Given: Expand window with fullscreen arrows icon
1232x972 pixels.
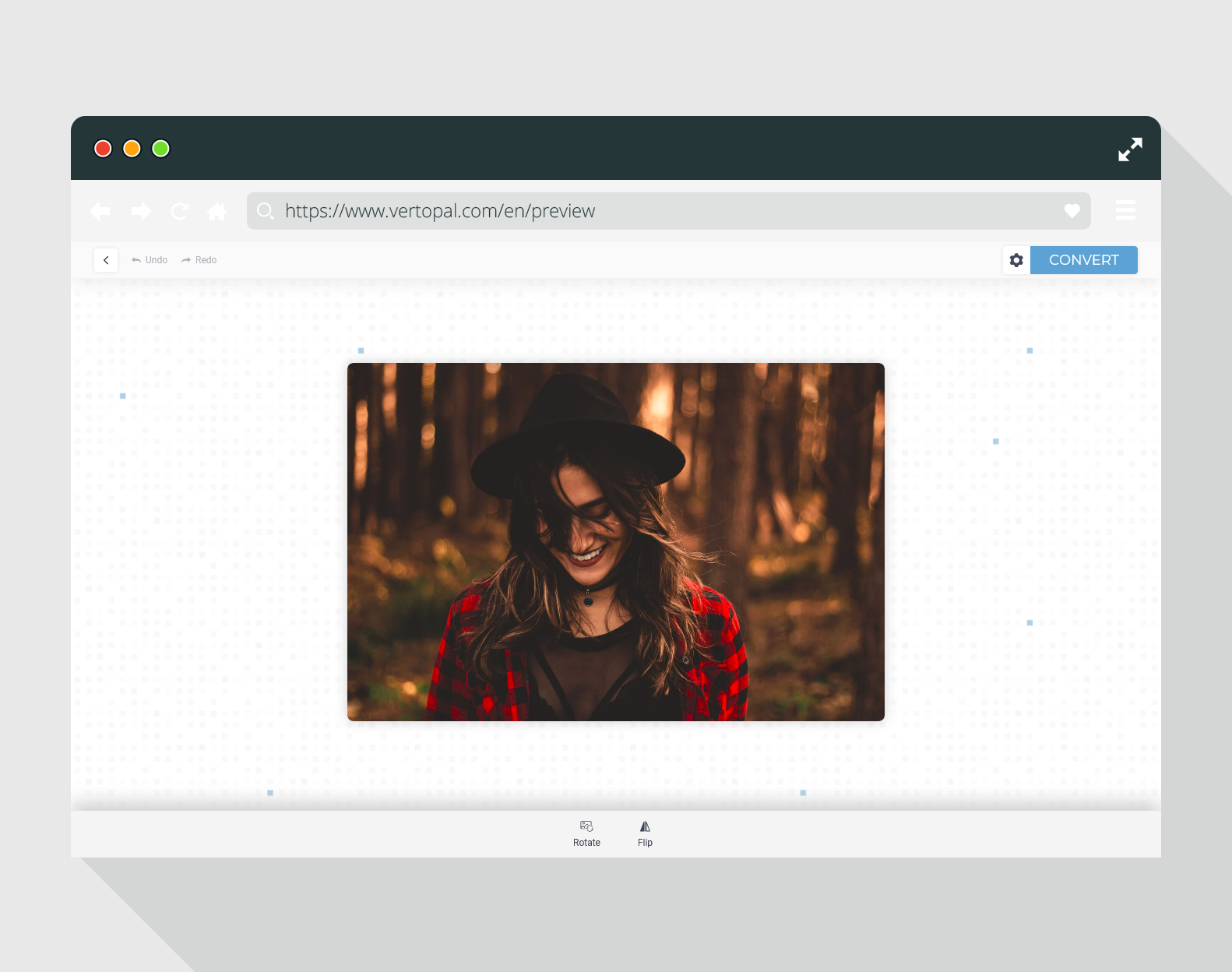Looking at the screenshot, I should [x=1130, y=149].
